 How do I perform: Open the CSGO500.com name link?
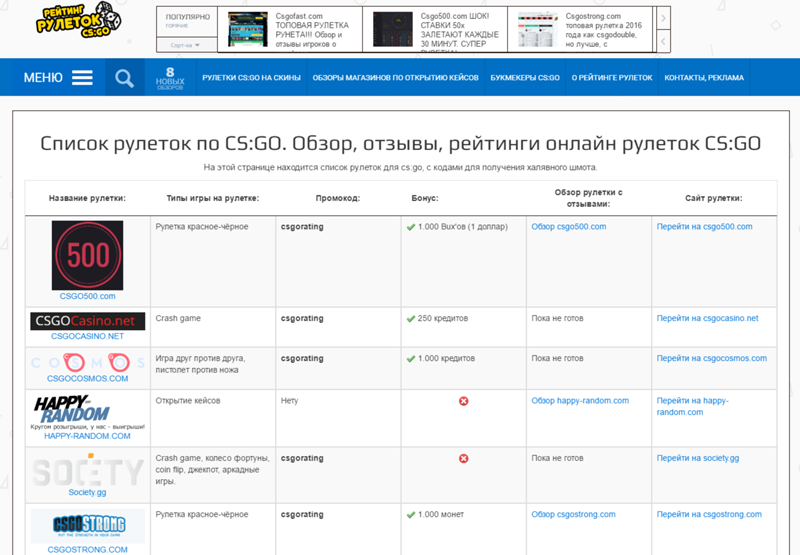pos(87,296)
